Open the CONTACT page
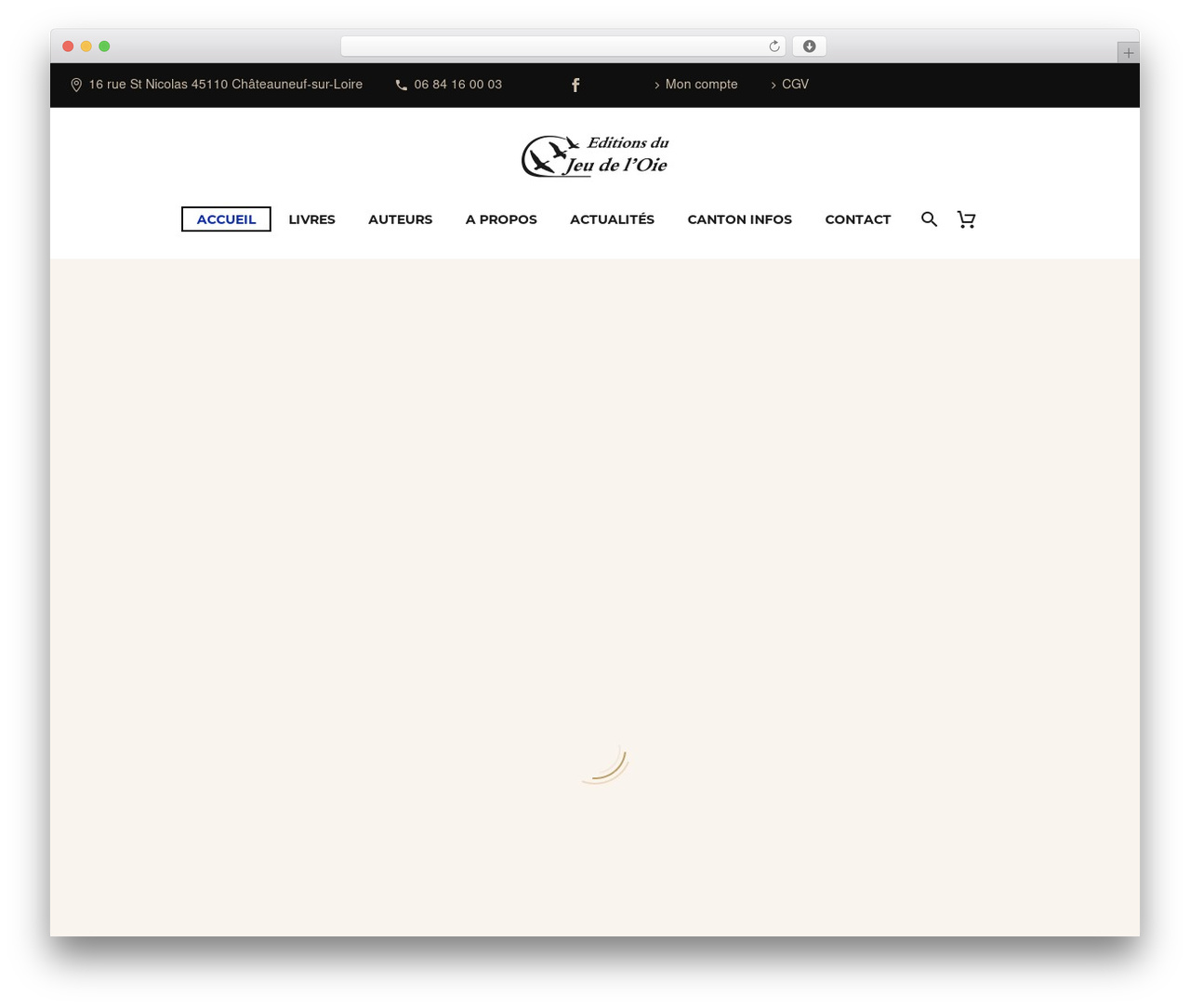This screenshot has height=1008, width=1190. pyautogui.click(x=857, y=219)
